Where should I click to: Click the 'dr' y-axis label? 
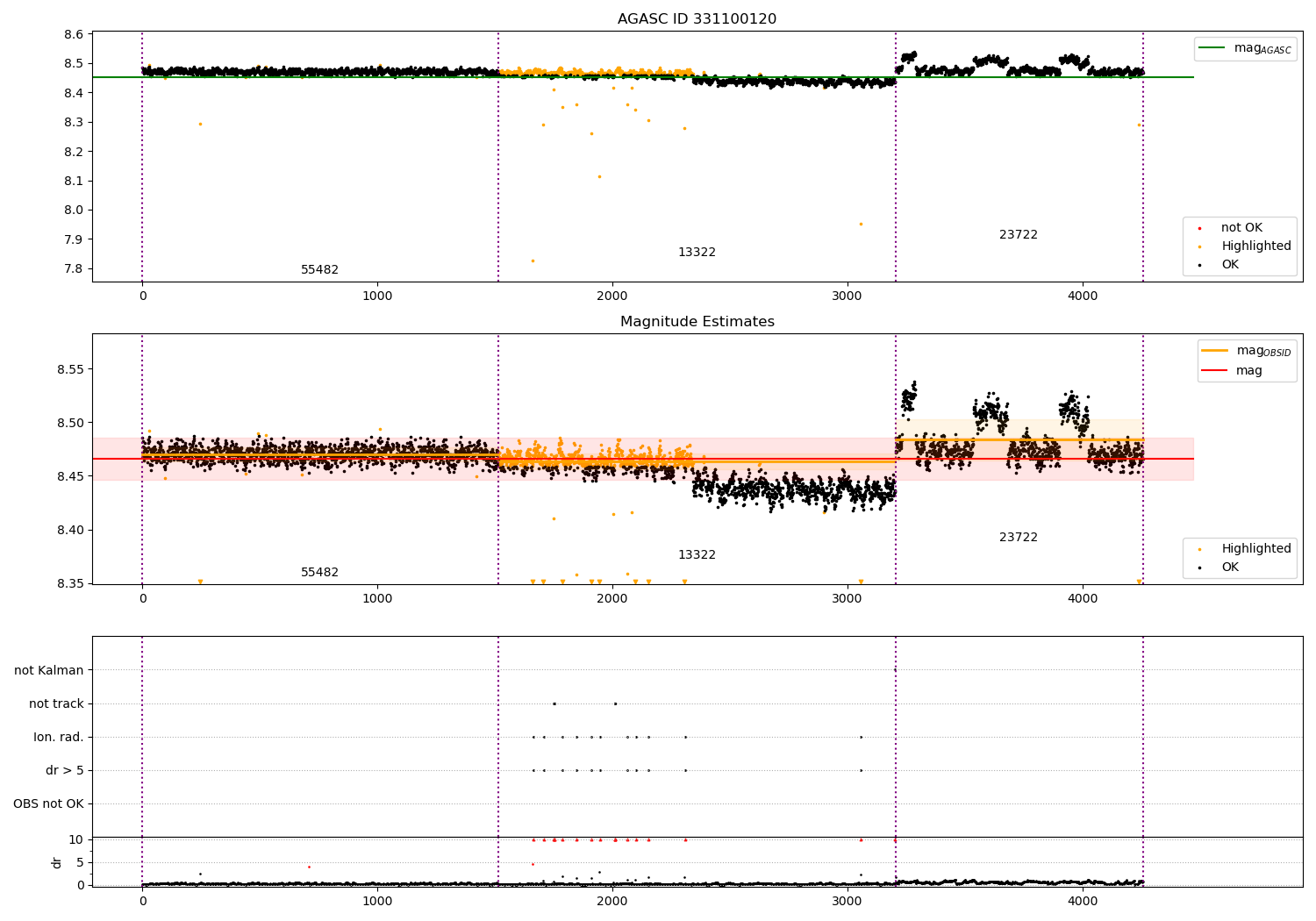pyautogui.click(x=57, y=862)
